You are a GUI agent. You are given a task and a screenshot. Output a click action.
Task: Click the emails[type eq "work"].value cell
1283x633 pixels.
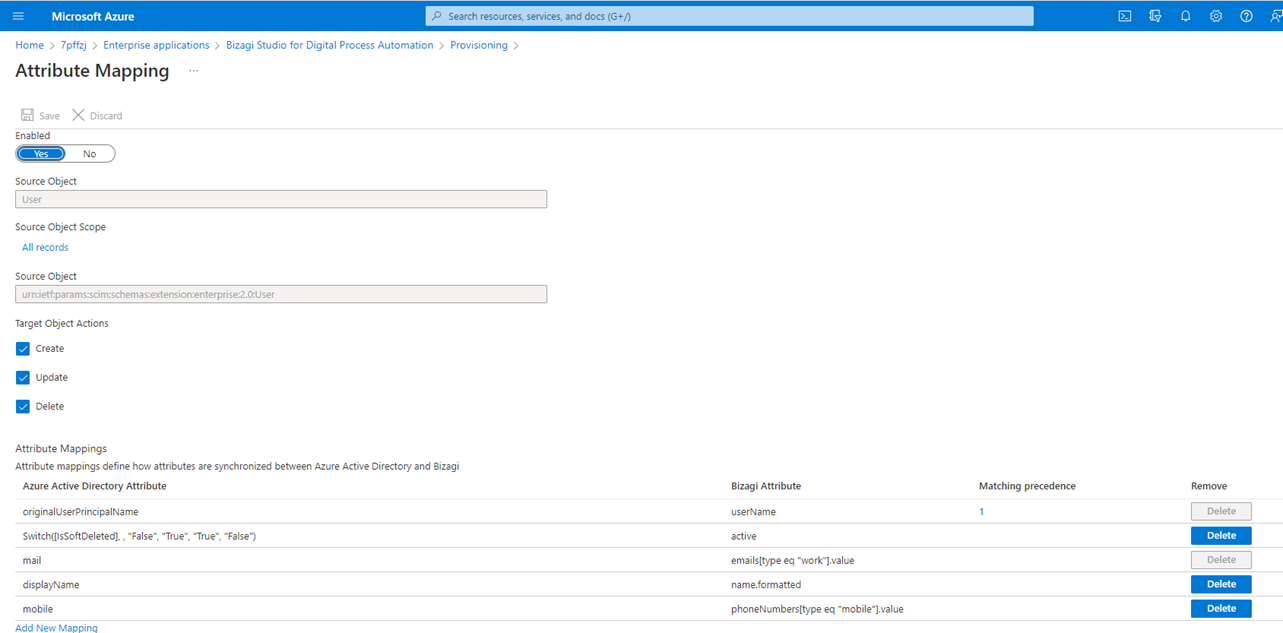[792, 560]
